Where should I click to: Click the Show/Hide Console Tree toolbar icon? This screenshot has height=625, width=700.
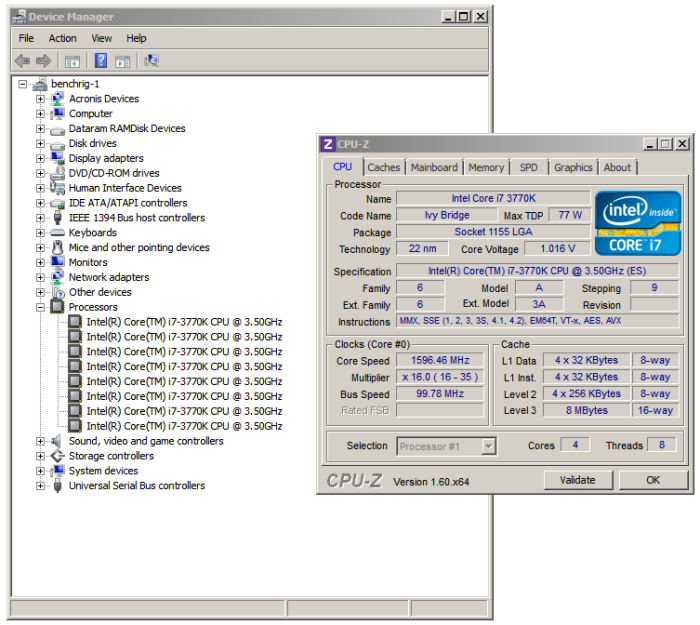tap(72, 61)
